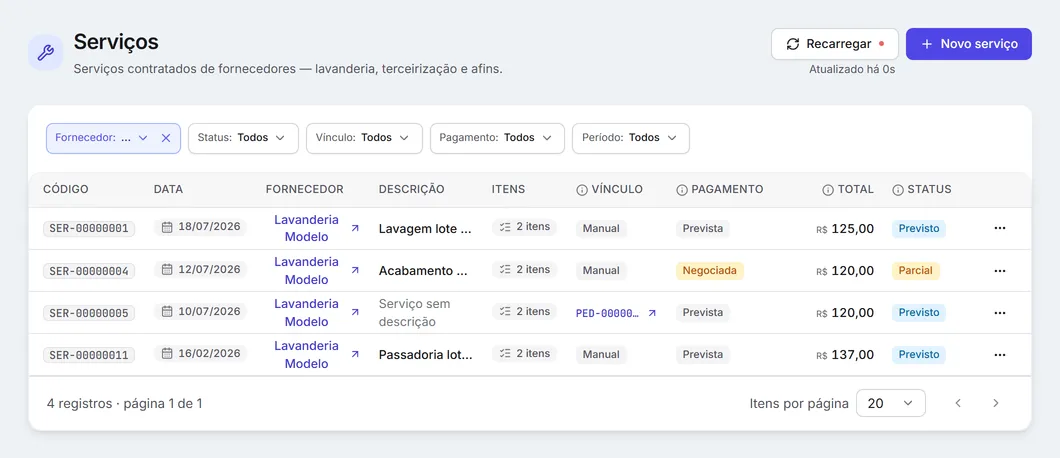Click the SER-00000001 code badge

(89, 229)
